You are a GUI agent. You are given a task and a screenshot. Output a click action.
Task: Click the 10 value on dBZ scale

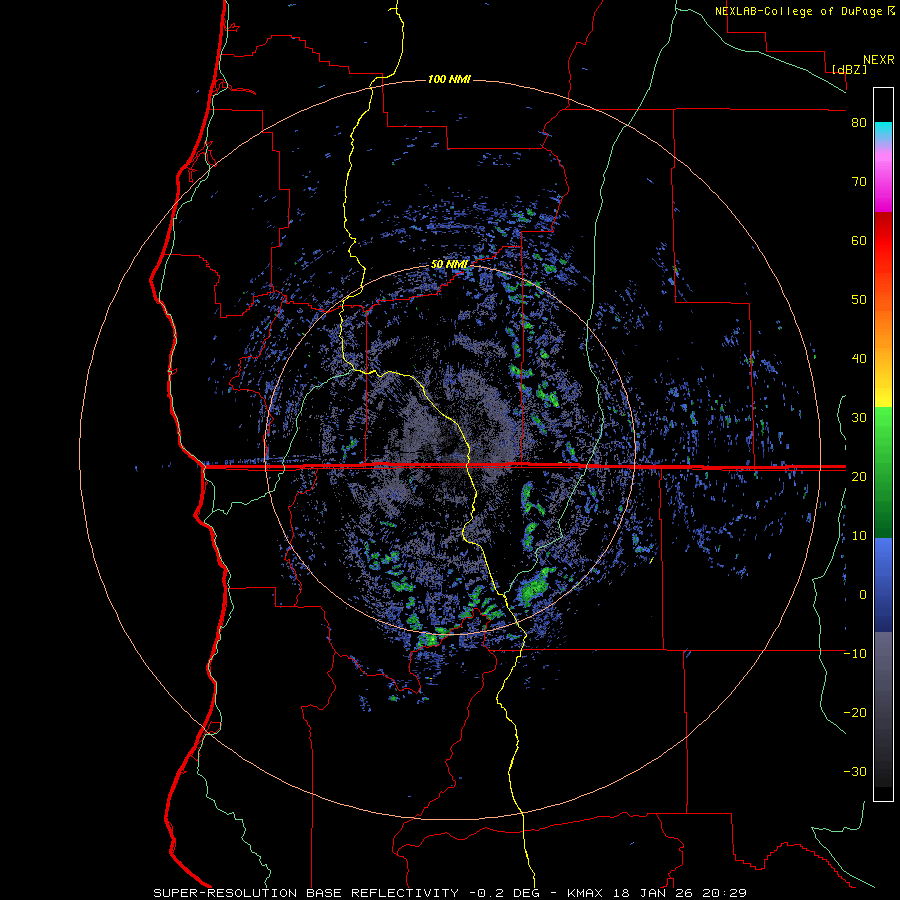click(859, 536)
